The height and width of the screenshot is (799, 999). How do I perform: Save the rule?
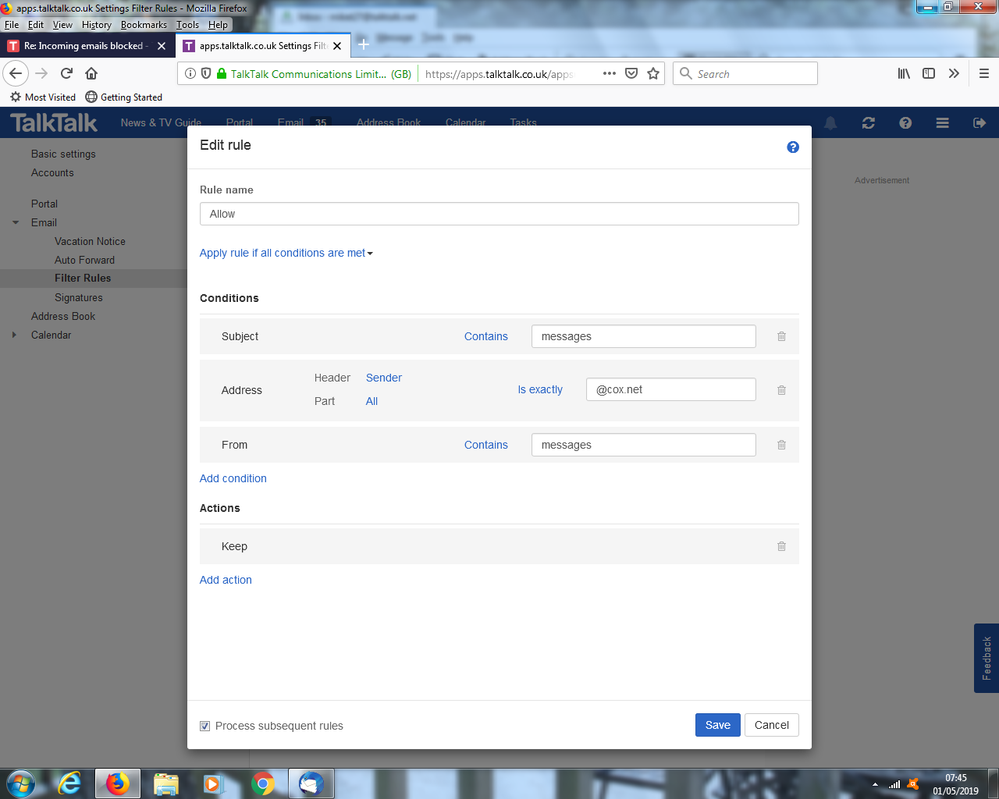(717, 725)
